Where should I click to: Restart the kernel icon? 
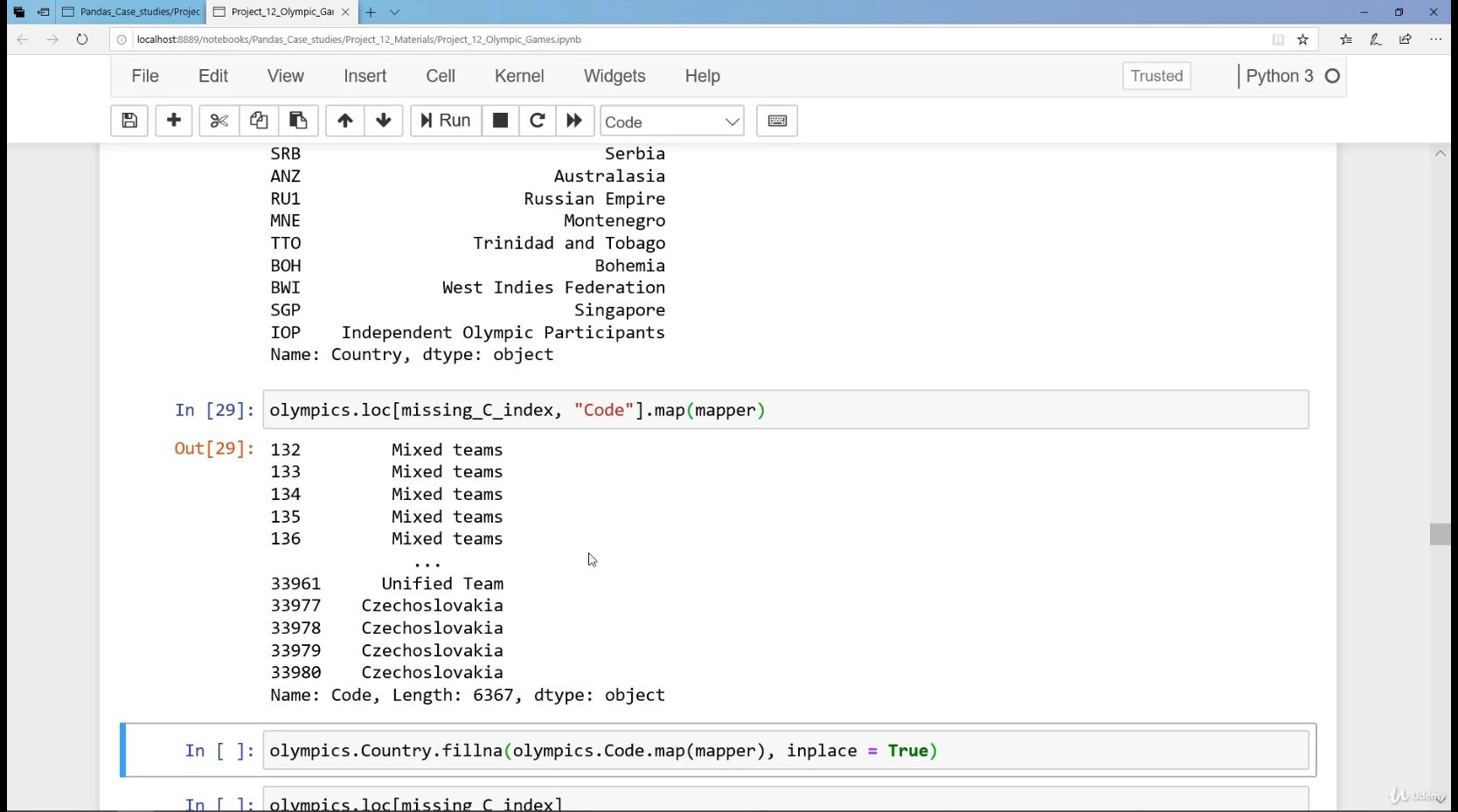(x=538, y=121)
